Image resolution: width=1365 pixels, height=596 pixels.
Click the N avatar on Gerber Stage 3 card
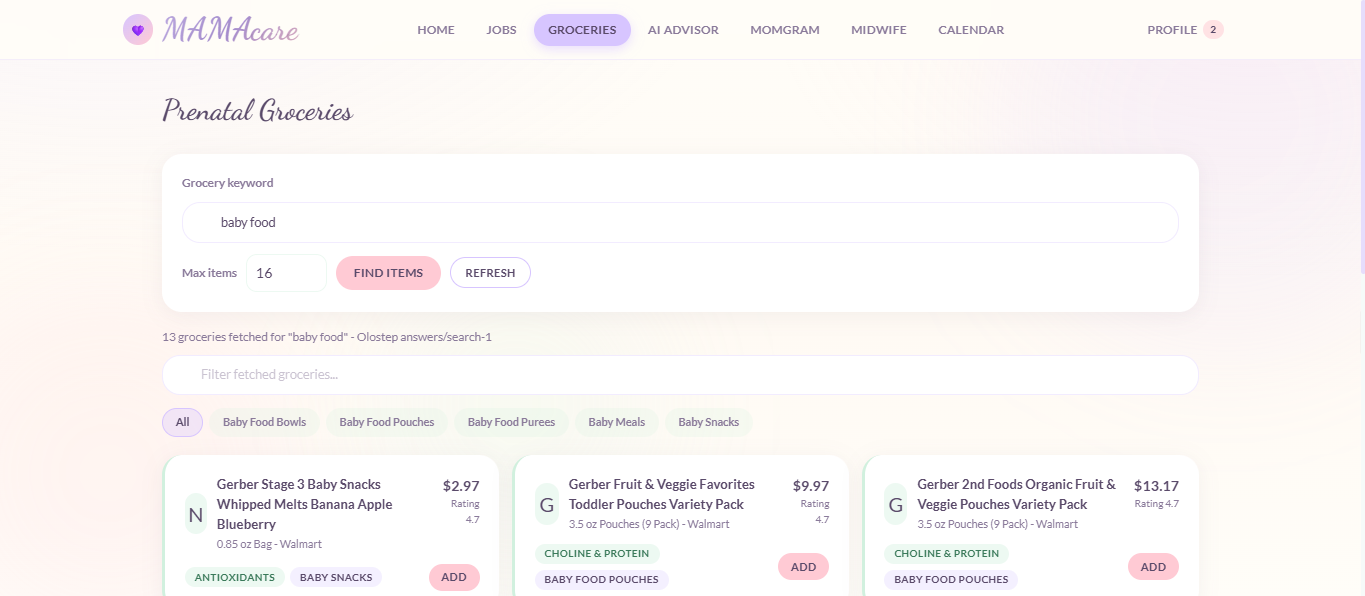[196, 514]
